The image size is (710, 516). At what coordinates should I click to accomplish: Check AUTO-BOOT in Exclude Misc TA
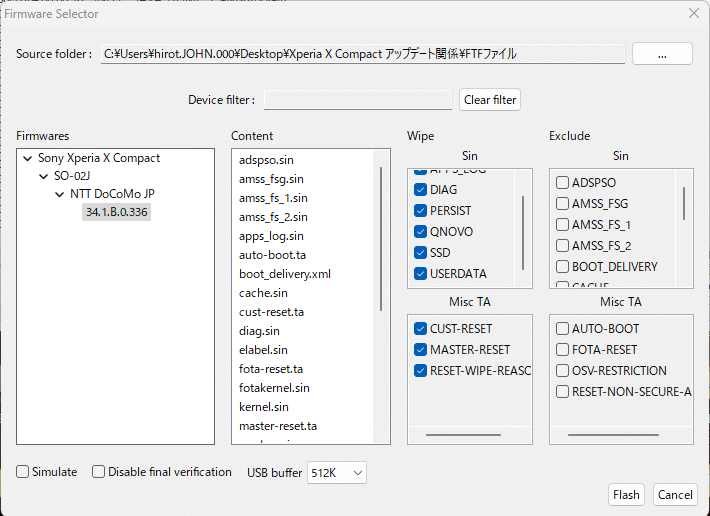tap(562, 329)
